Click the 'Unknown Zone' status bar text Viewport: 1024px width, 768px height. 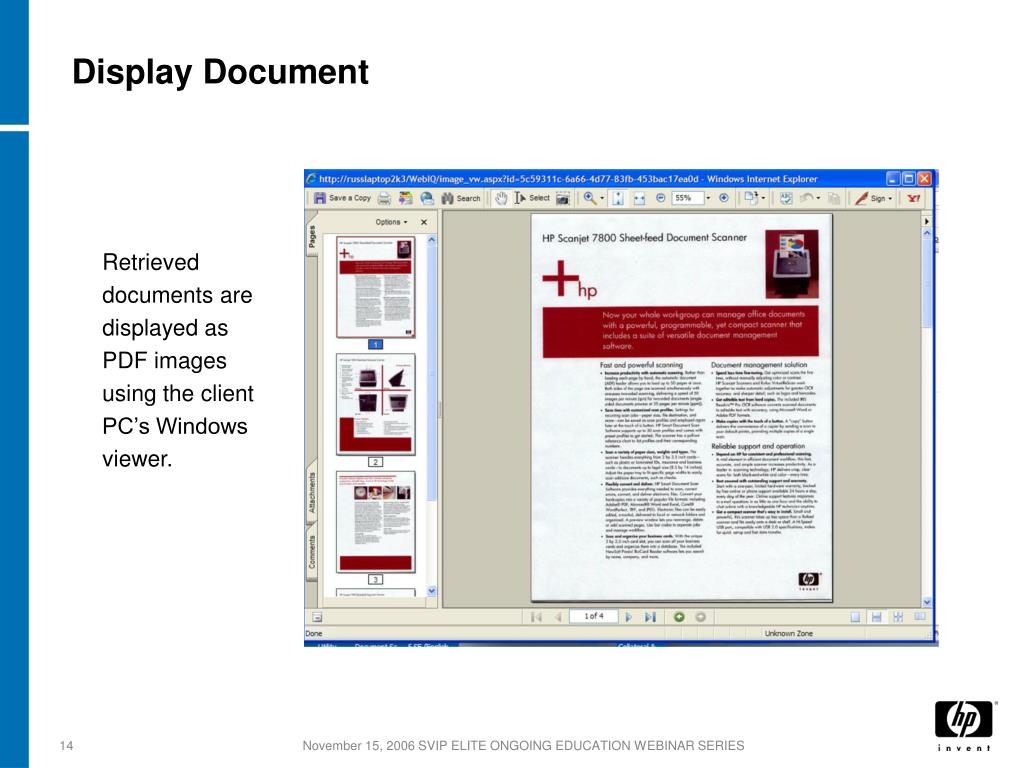(x=788, y=633)
